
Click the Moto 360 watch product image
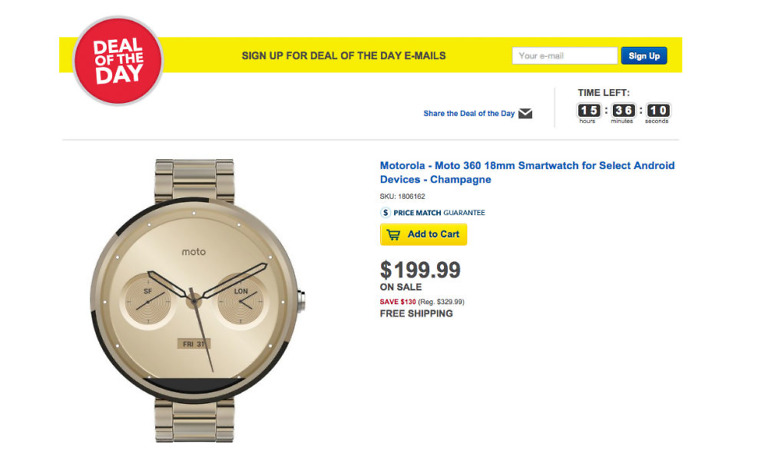[x=198, y=298]
